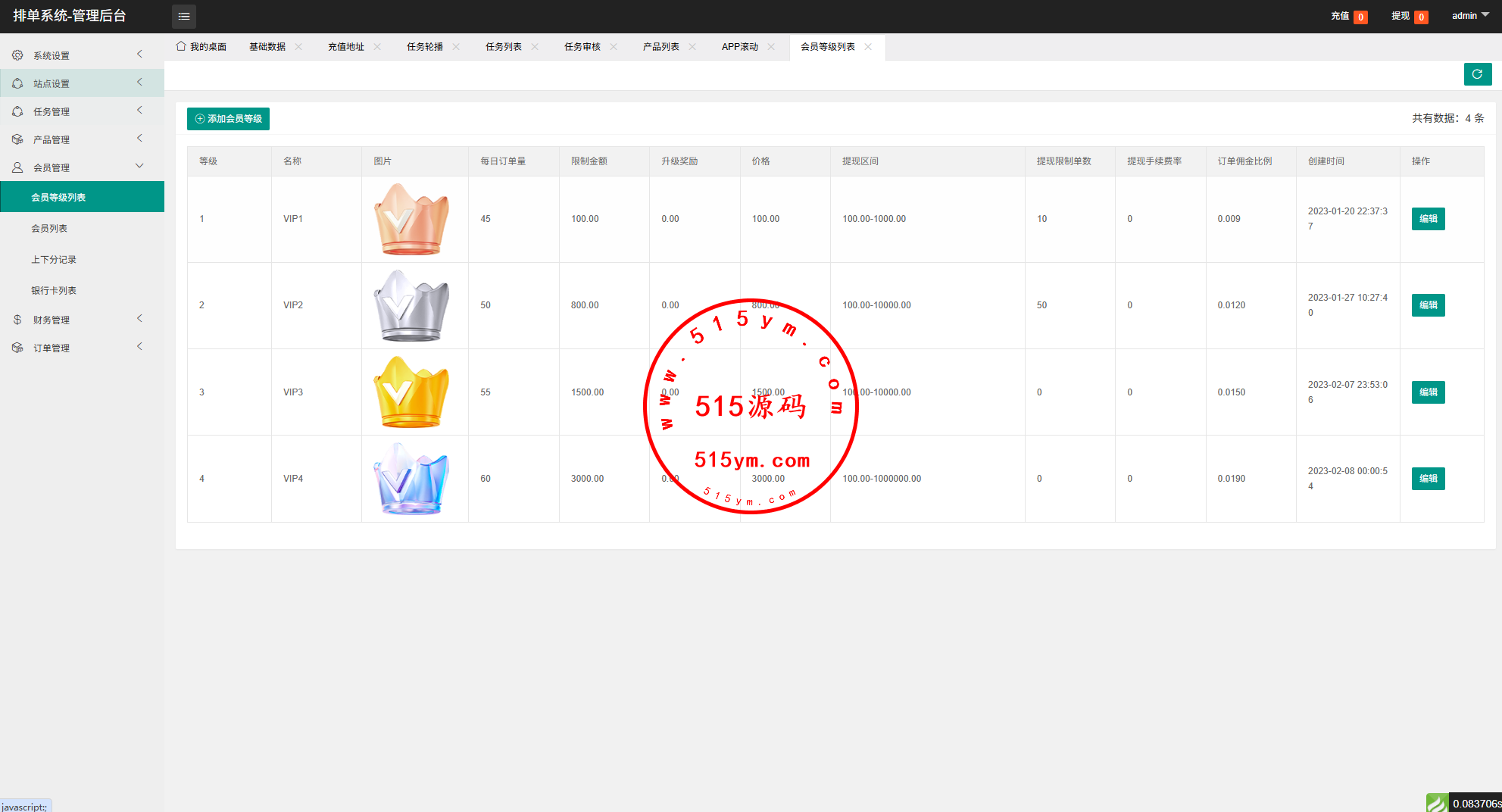Click the finance management dollar icon
The width and height of the screenshot is (1502, 812).
(x=17, y=320)
